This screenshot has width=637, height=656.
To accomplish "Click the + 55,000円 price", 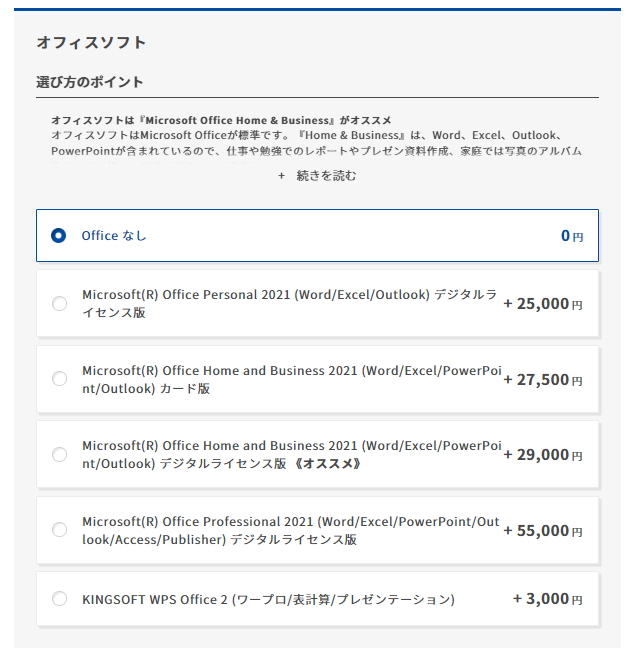I will pos(543,530).
